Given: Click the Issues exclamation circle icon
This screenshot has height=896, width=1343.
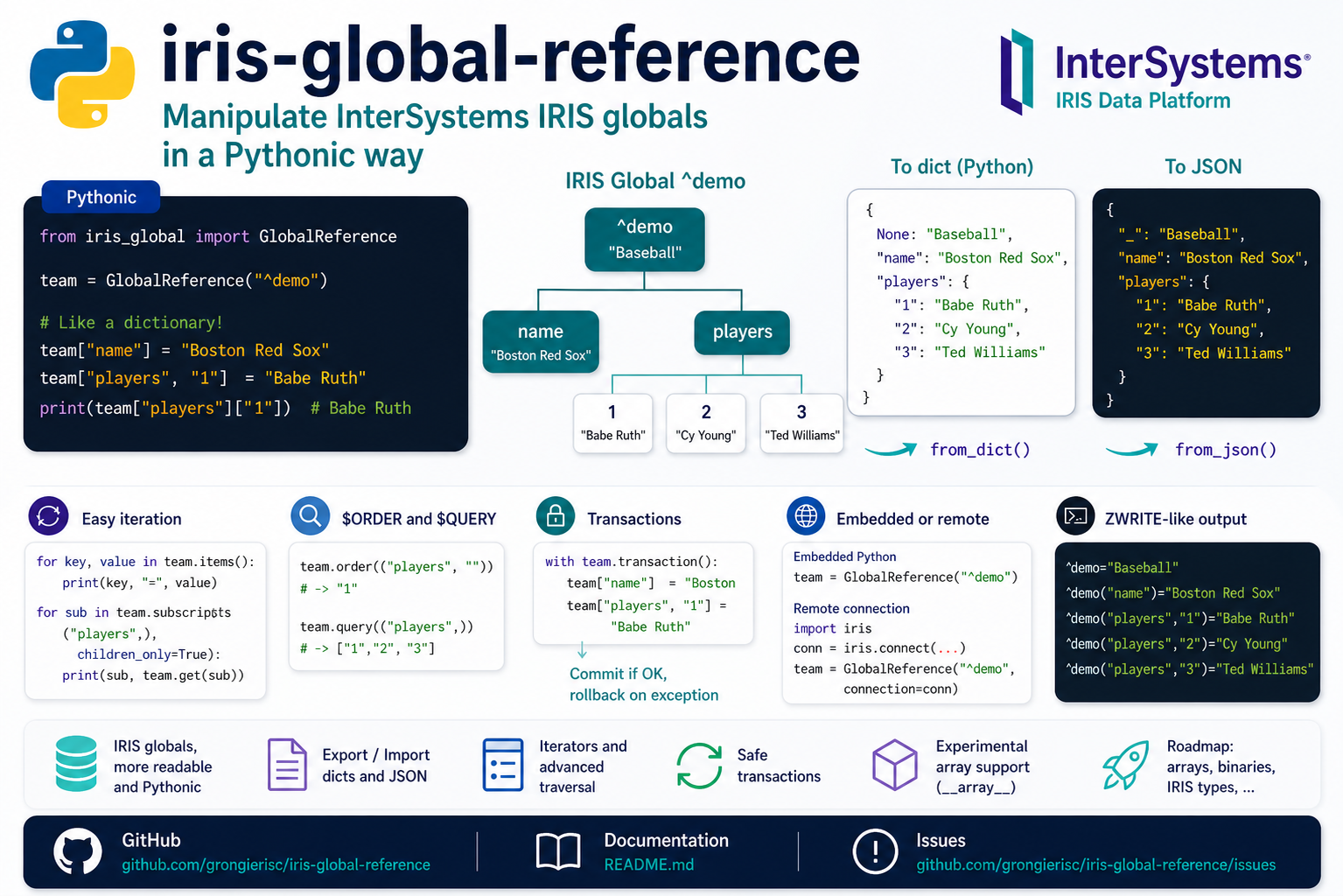Looking at the screenshot, I should point(875,851).
